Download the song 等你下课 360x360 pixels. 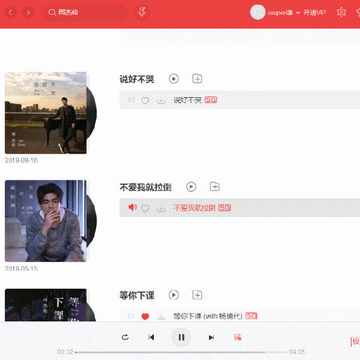tap(161, 316)
